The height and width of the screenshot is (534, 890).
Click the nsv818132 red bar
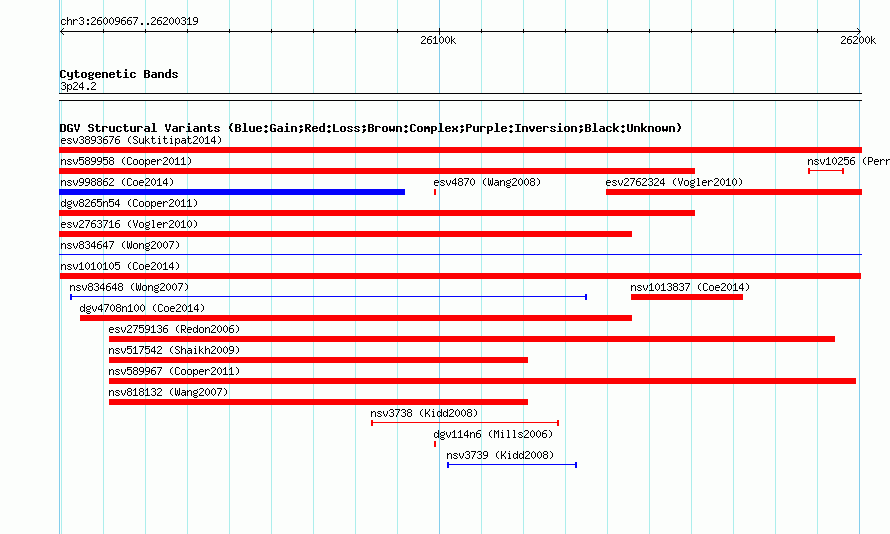pyautogui.click(x=318, y=402)
